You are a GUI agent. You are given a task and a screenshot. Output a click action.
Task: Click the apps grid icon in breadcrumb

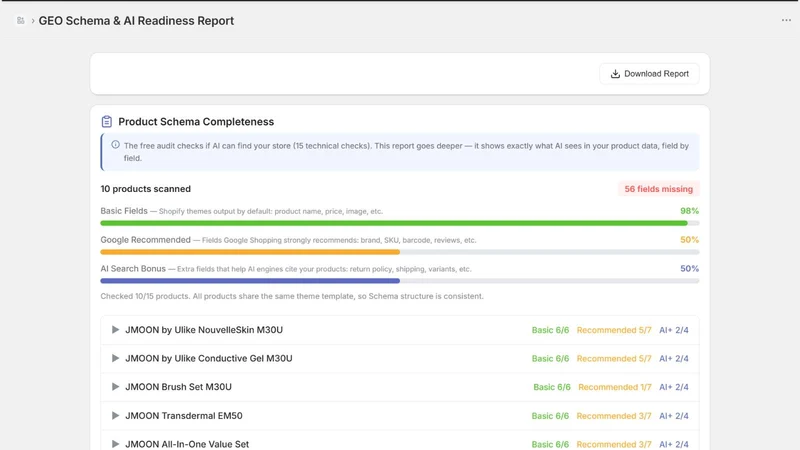(20, 20)
